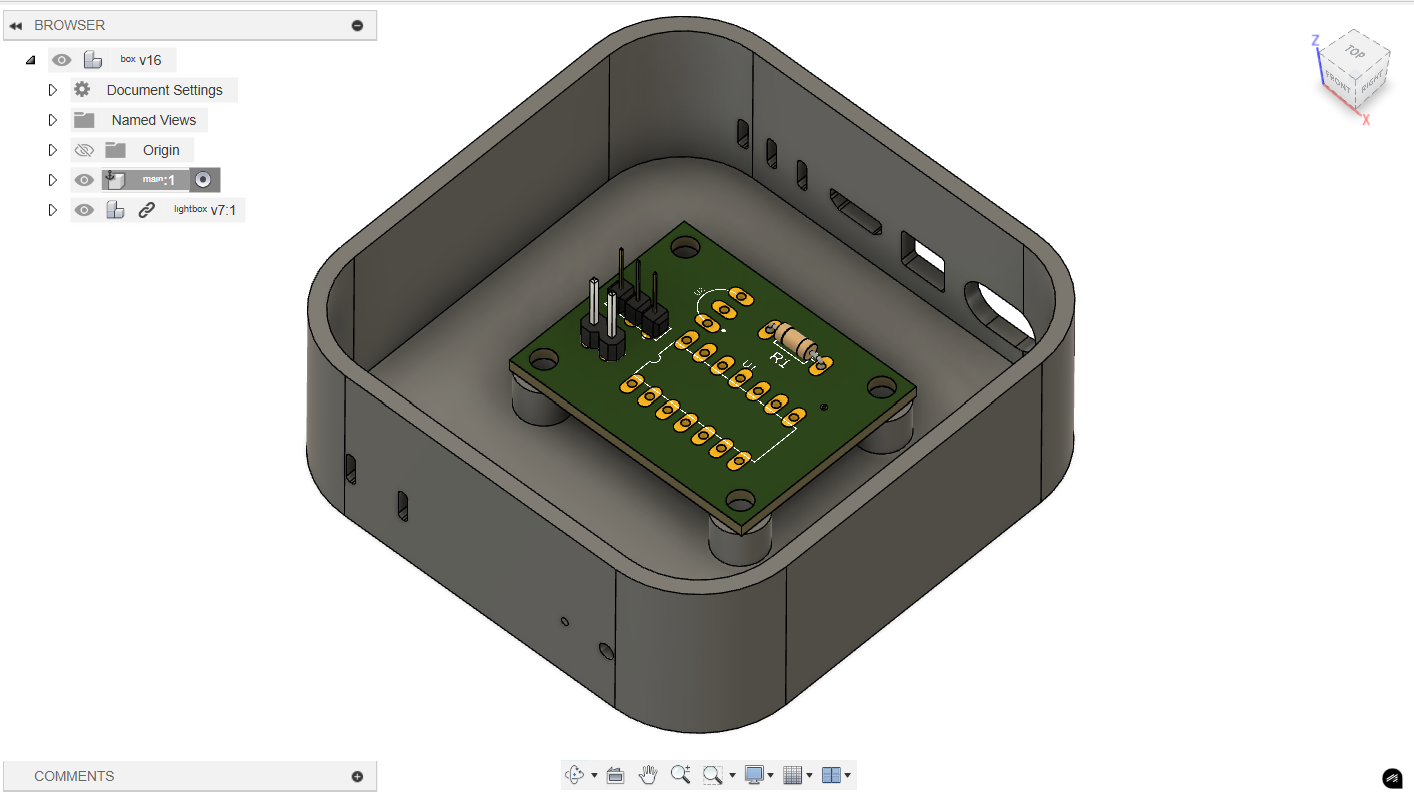Choose the Zoom Window (Fit) tool

713,775
